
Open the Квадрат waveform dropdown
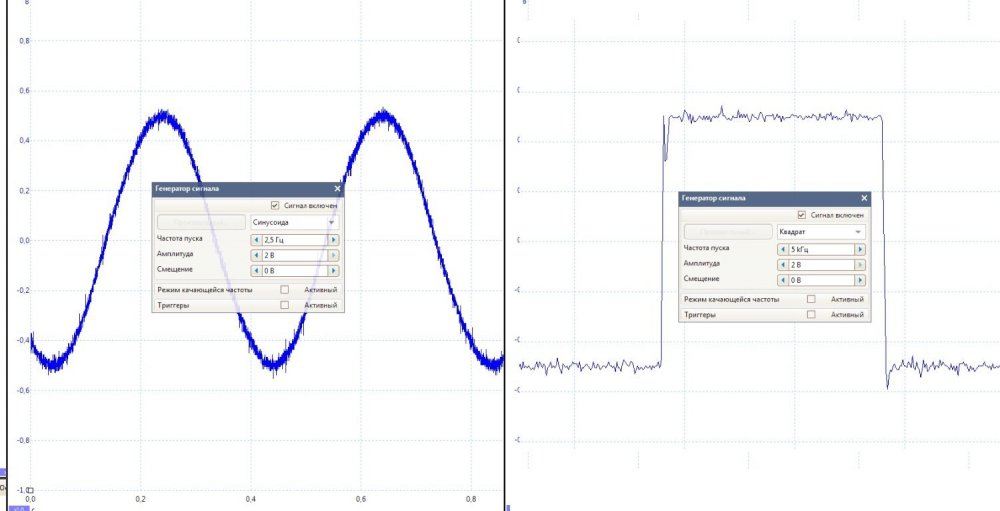[x=821, y=231]
